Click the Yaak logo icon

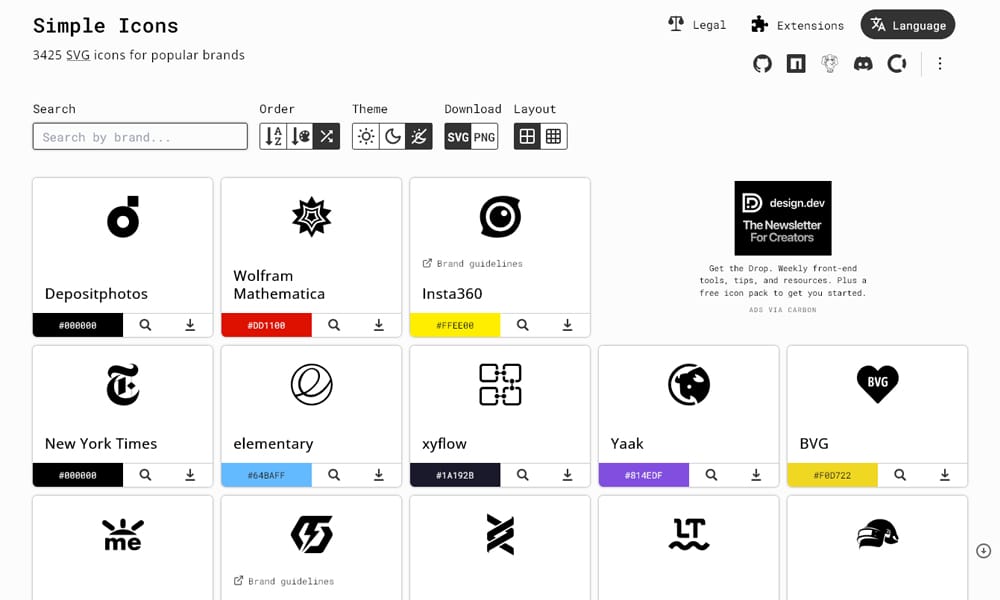[x=689, y=384]
